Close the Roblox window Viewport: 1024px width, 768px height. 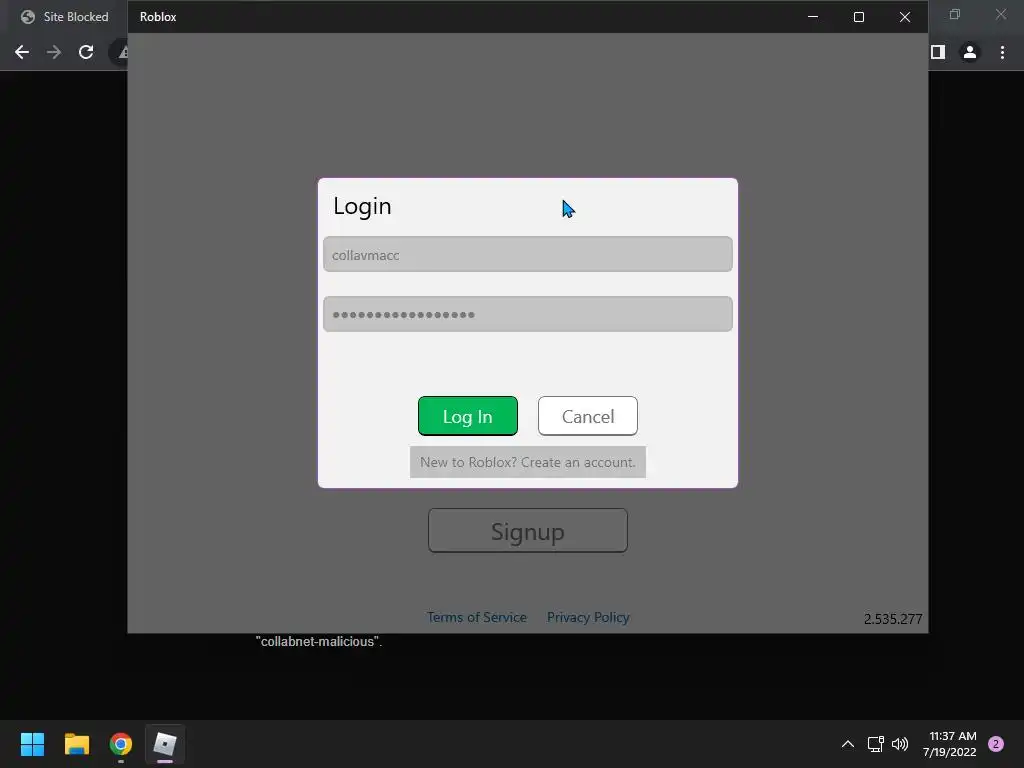point(904,17)
